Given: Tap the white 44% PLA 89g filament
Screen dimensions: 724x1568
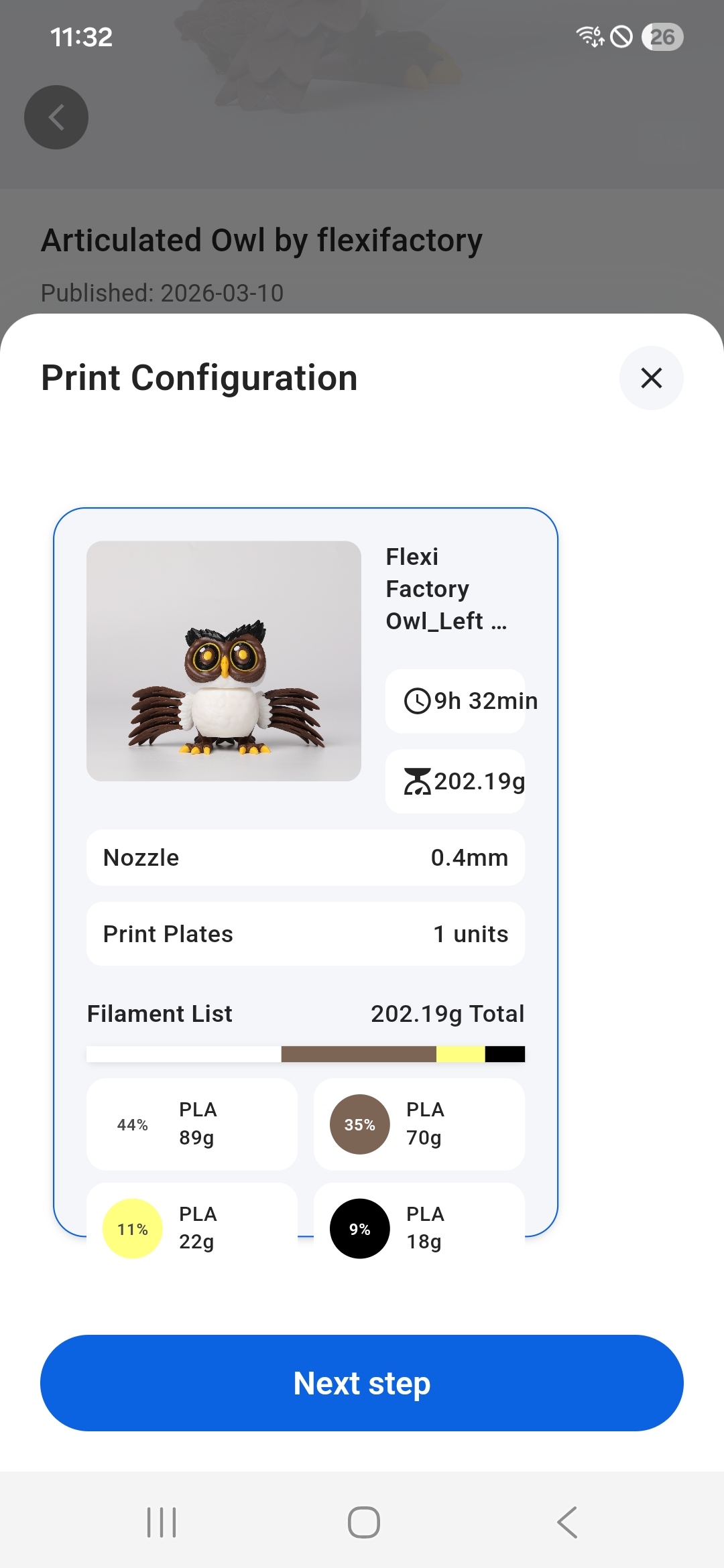Looking at the screenshot, I should pyautogui.click(x=192, y=1124).
